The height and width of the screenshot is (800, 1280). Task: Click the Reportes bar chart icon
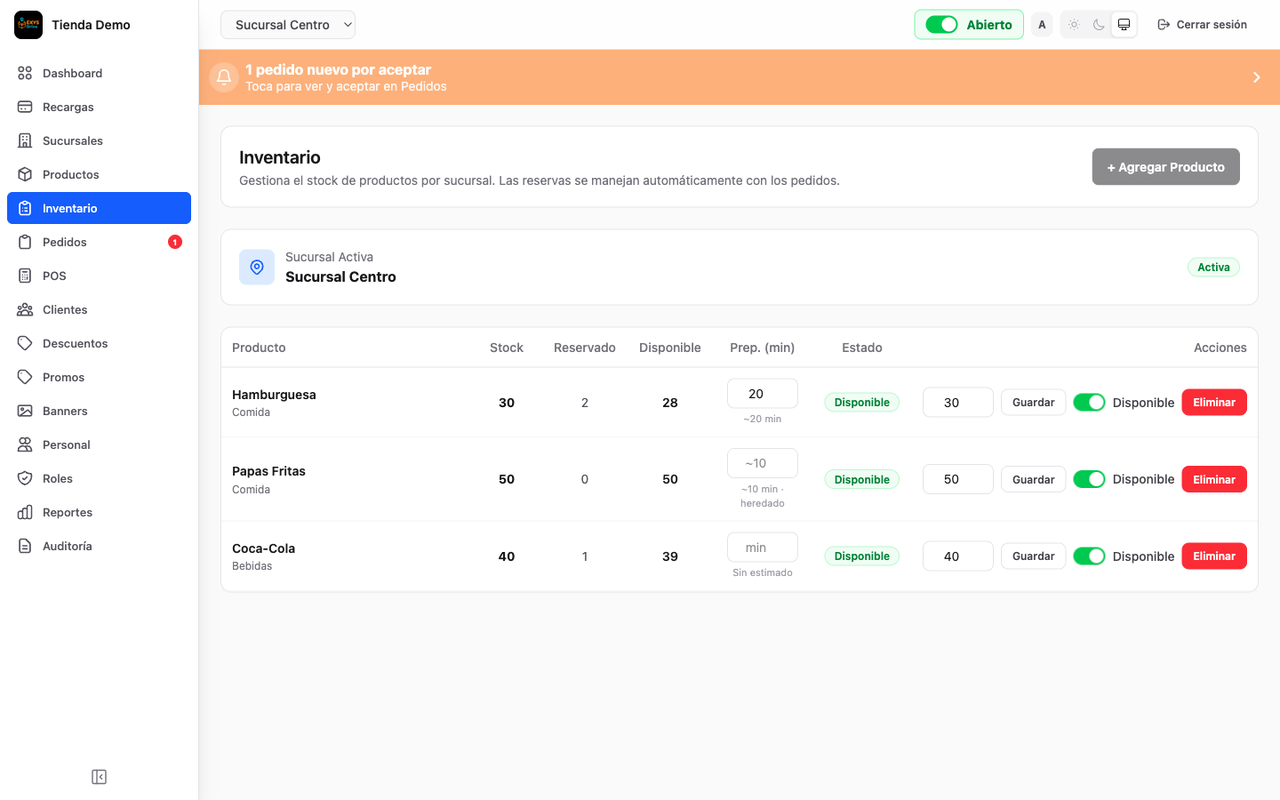pyautogui.click(x=25, y=512)
